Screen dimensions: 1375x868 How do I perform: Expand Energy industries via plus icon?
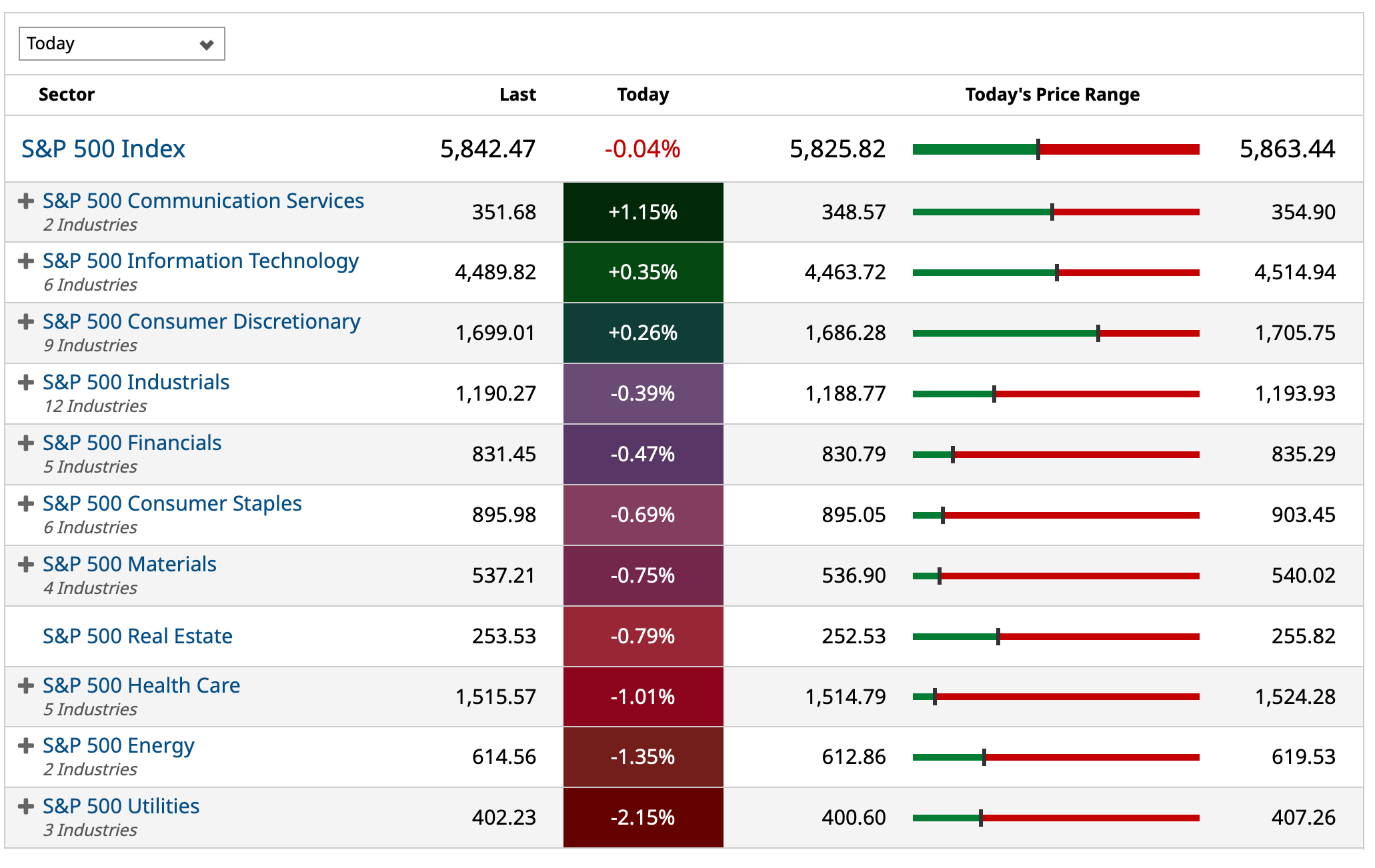point(26,745)
